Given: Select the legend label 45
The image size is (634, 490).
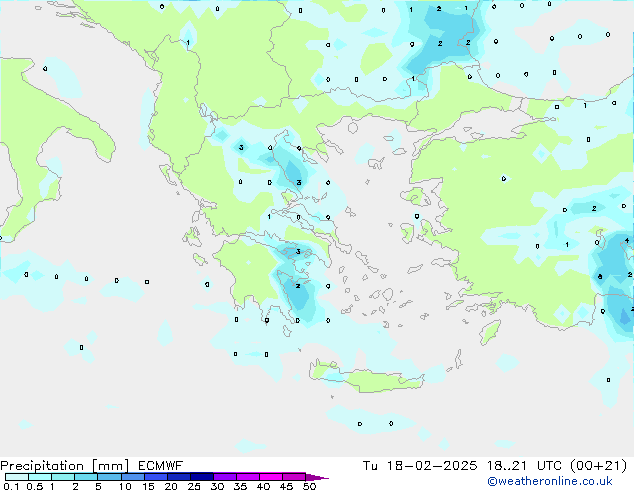Looking at the screenshot, I should (287, 486).
